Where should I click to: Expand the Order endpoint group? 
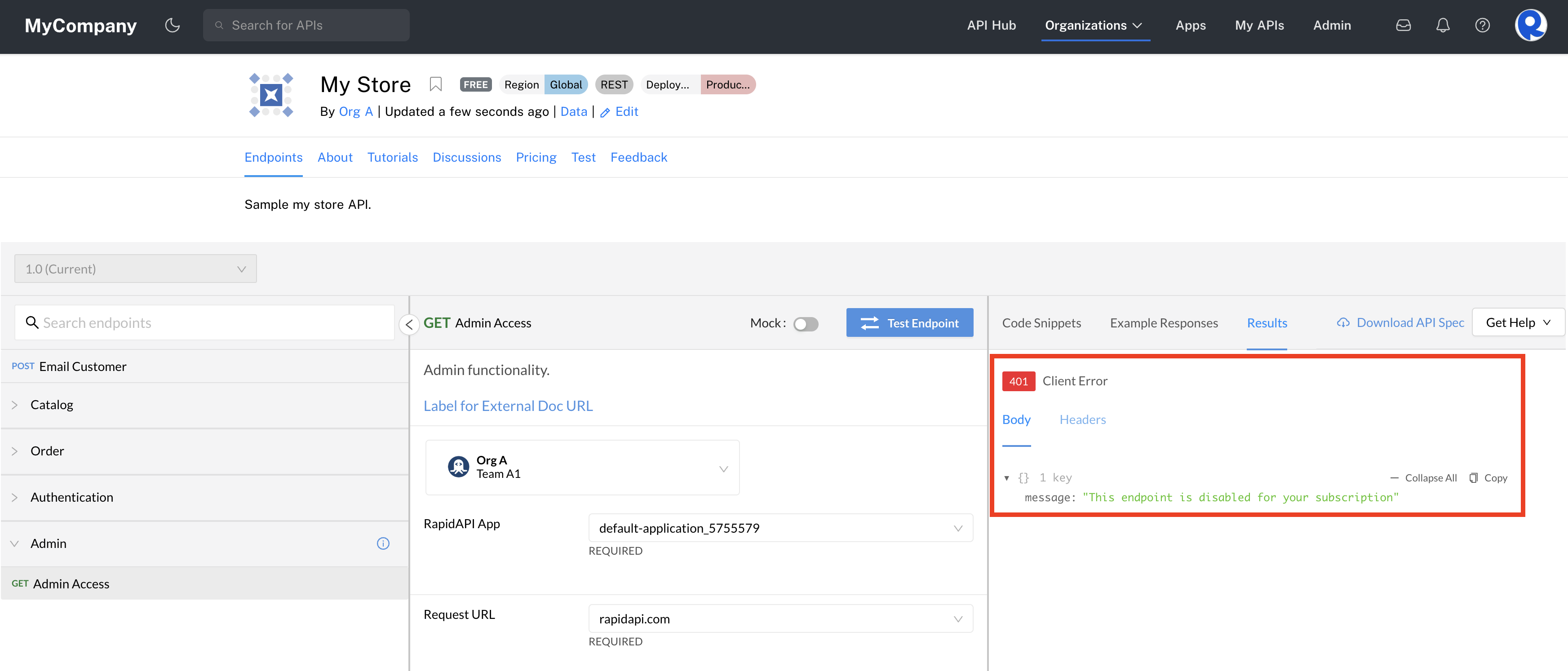tap(204, 451)
